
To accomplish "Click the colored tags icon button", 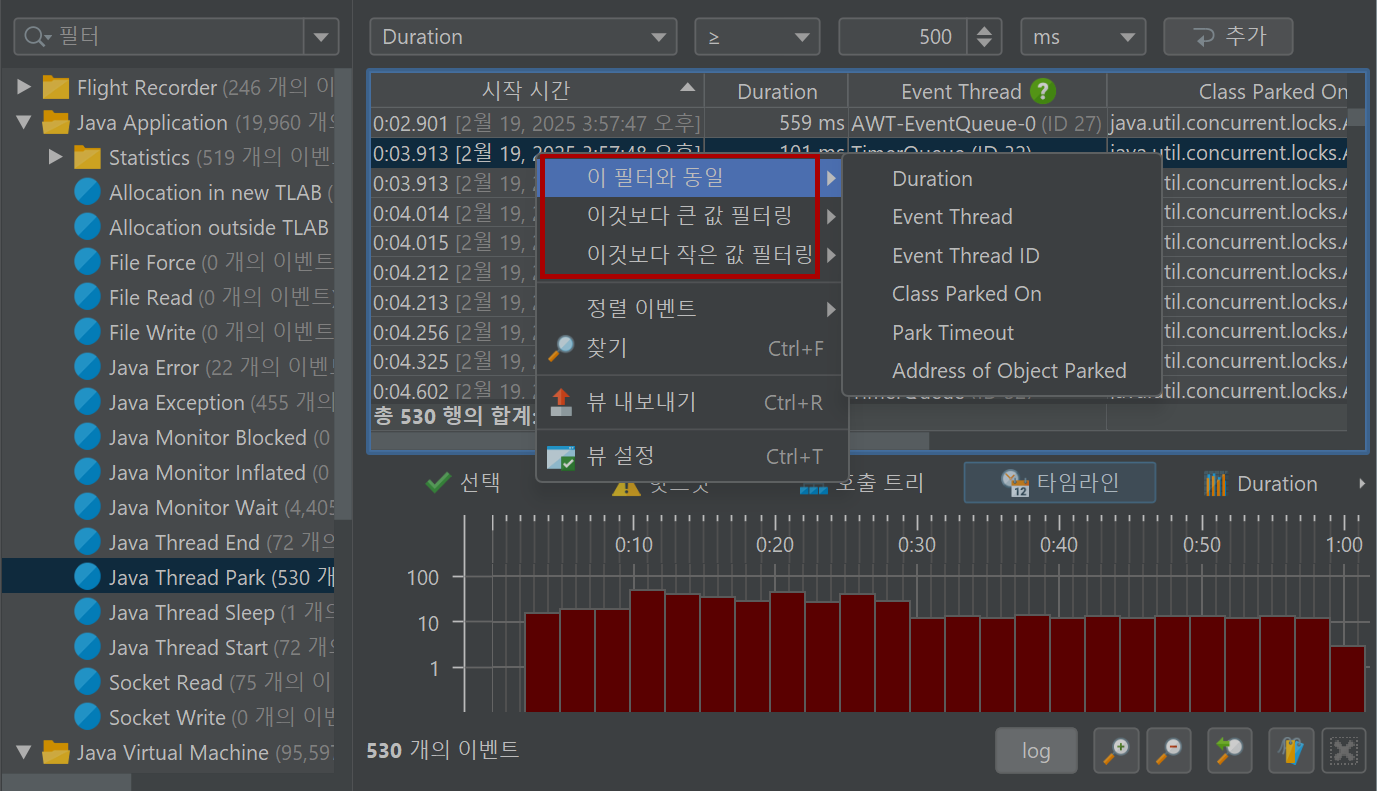I will [1291, 749].
